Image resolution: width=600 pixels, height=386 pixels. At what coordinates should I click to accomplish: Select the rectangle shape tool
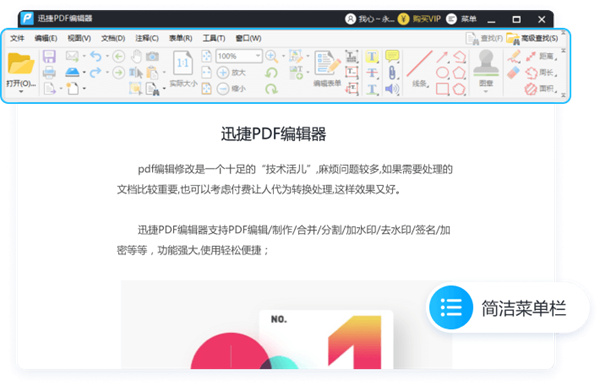tap(442, 89)
